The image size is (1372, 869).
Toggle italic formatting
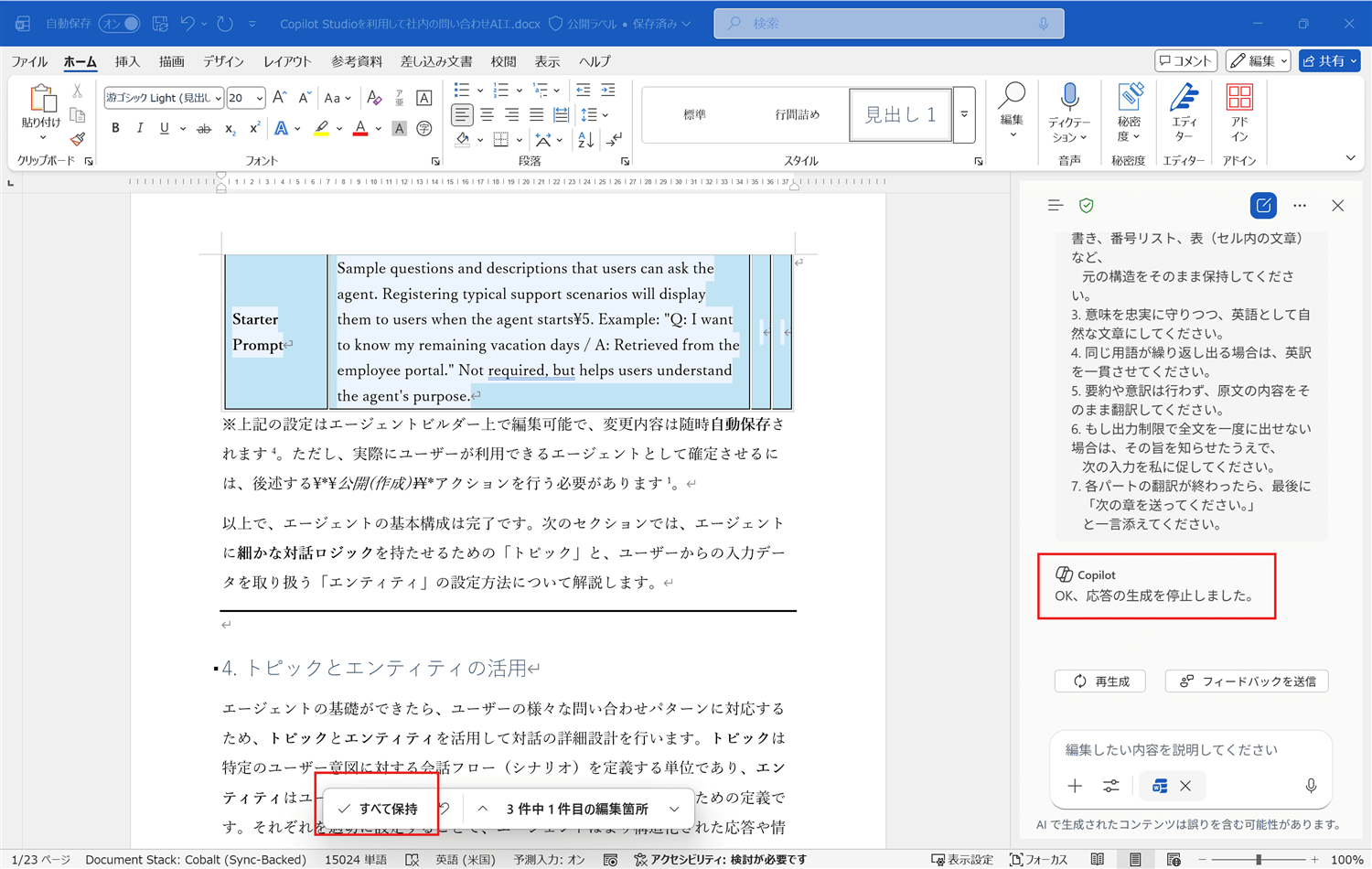click(x=140, y=129)
